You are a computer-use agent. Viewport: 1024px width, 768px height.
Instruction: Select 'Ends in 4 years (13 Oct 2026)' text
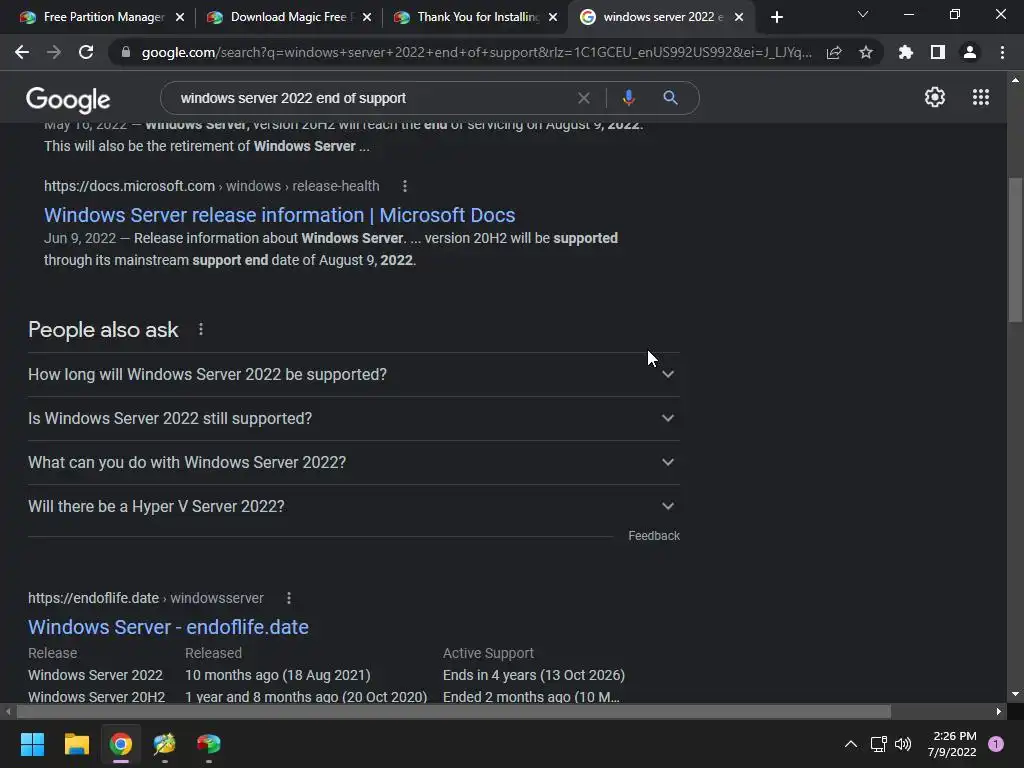[534, 675]
